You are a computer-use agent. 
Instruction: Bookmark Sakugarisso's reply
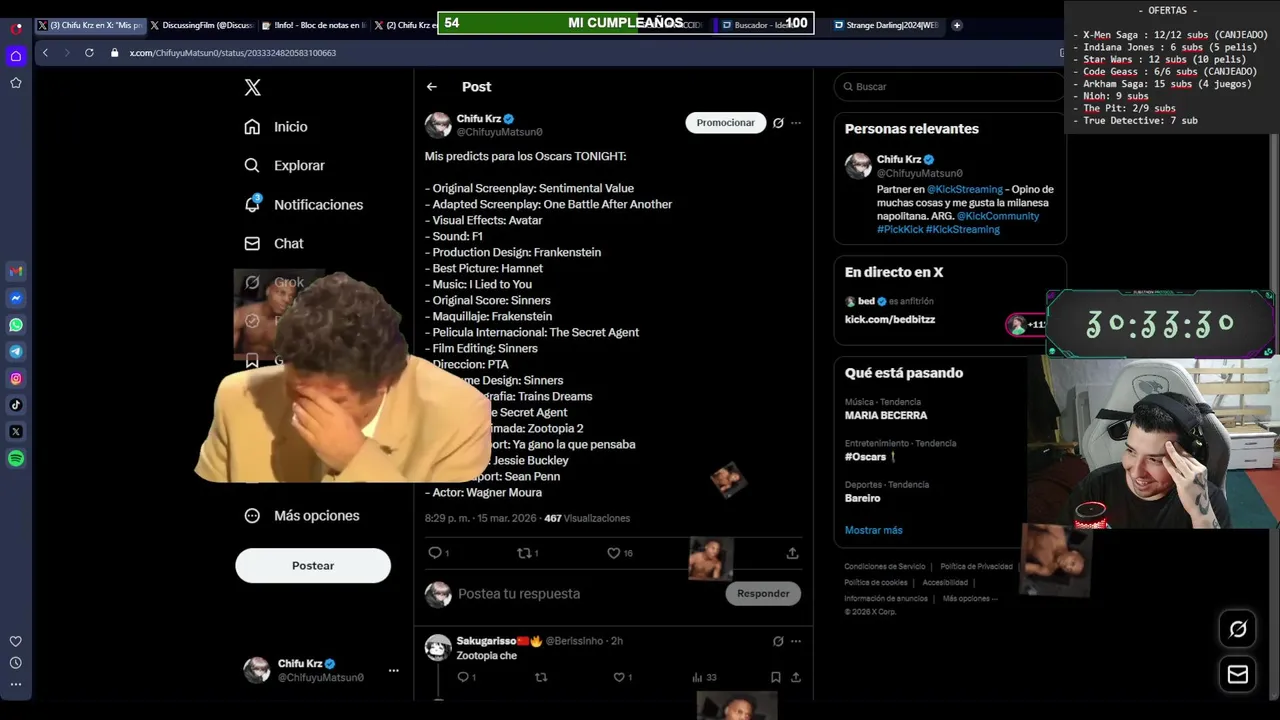click(775, 677)
